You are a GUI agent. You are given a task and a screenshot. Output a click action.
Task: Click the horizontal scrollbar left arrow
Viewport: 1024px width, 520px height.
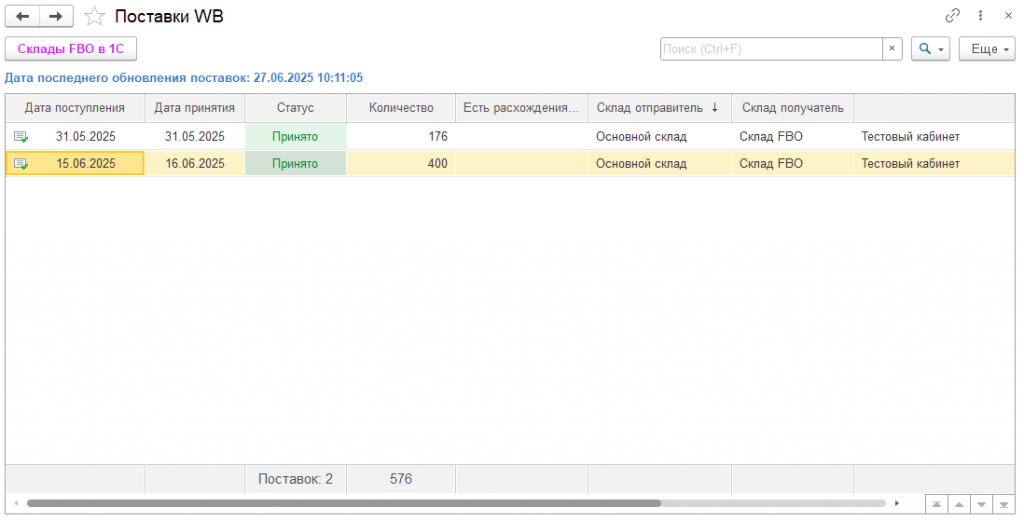pyautogui.click(x=16, y=503)
